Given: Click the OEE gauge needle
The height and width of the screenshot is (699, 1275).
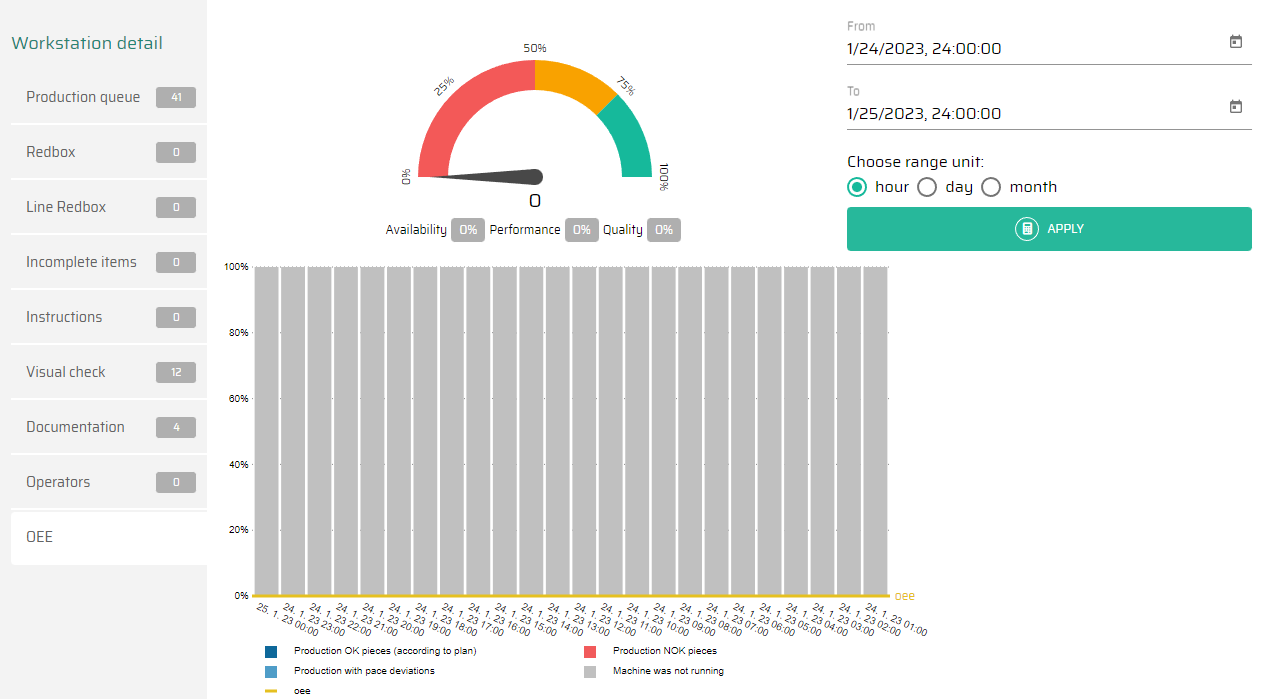Looking at the screenshot, I should tap(490, 177).
